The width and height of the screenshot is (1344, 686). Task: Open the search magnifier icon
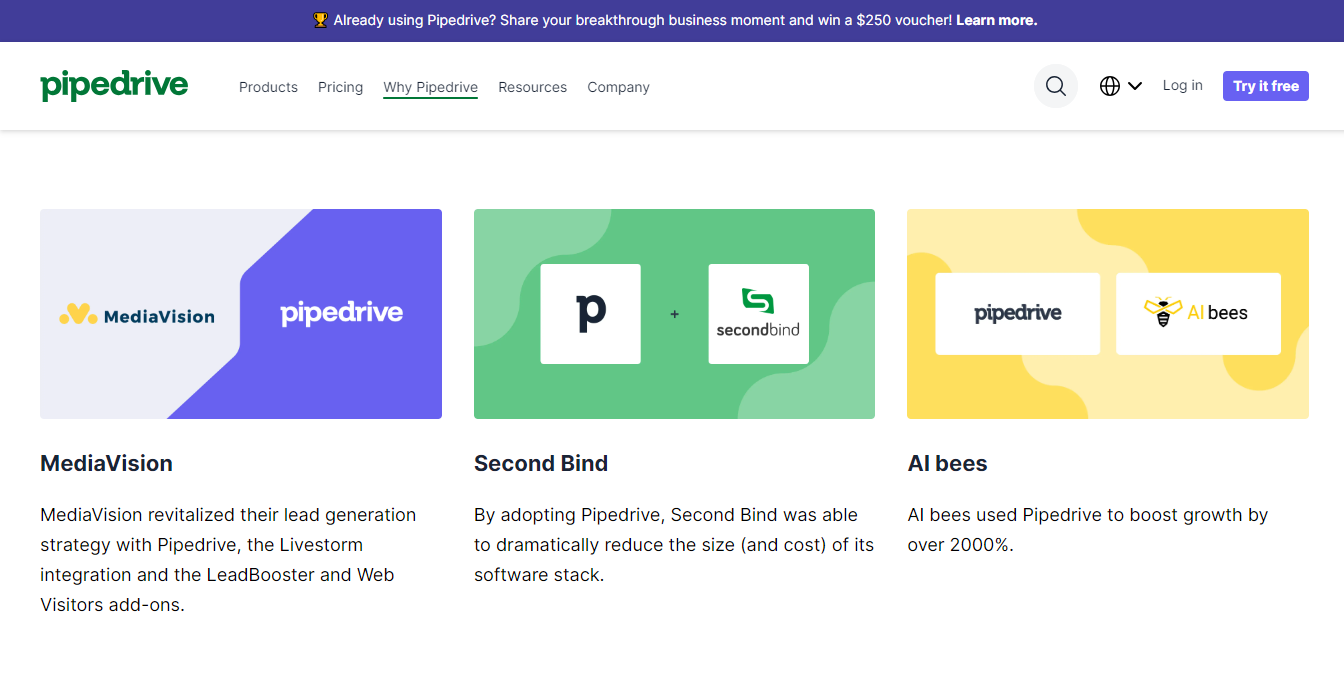(x=1056, y=86)
